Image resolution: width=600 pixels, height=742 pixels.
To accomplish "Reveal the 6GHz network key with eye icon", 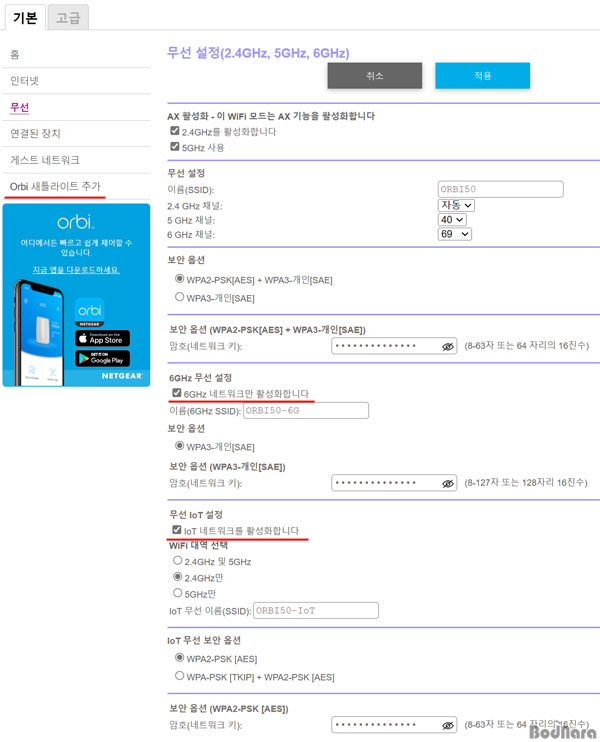I will (448, 483).
